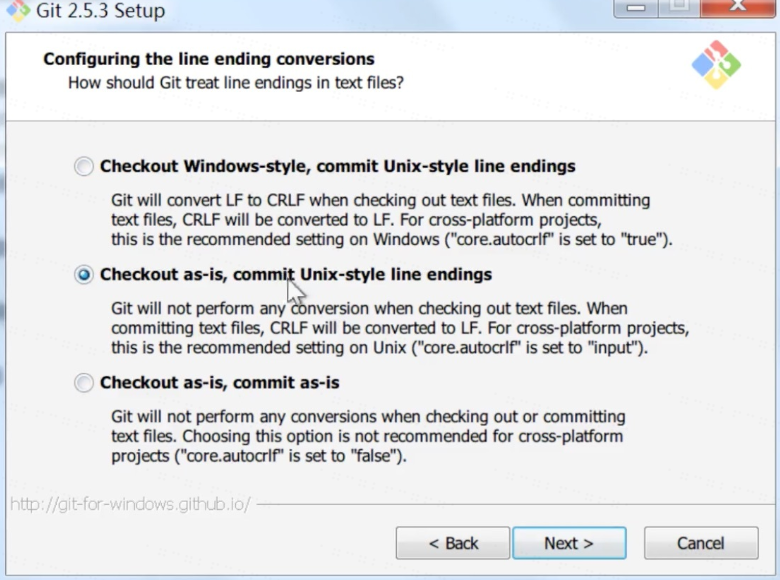The image size is (780, 580).
Task: Select Checkout as-is, commit as-is radio button
Action: coord(84,383)
